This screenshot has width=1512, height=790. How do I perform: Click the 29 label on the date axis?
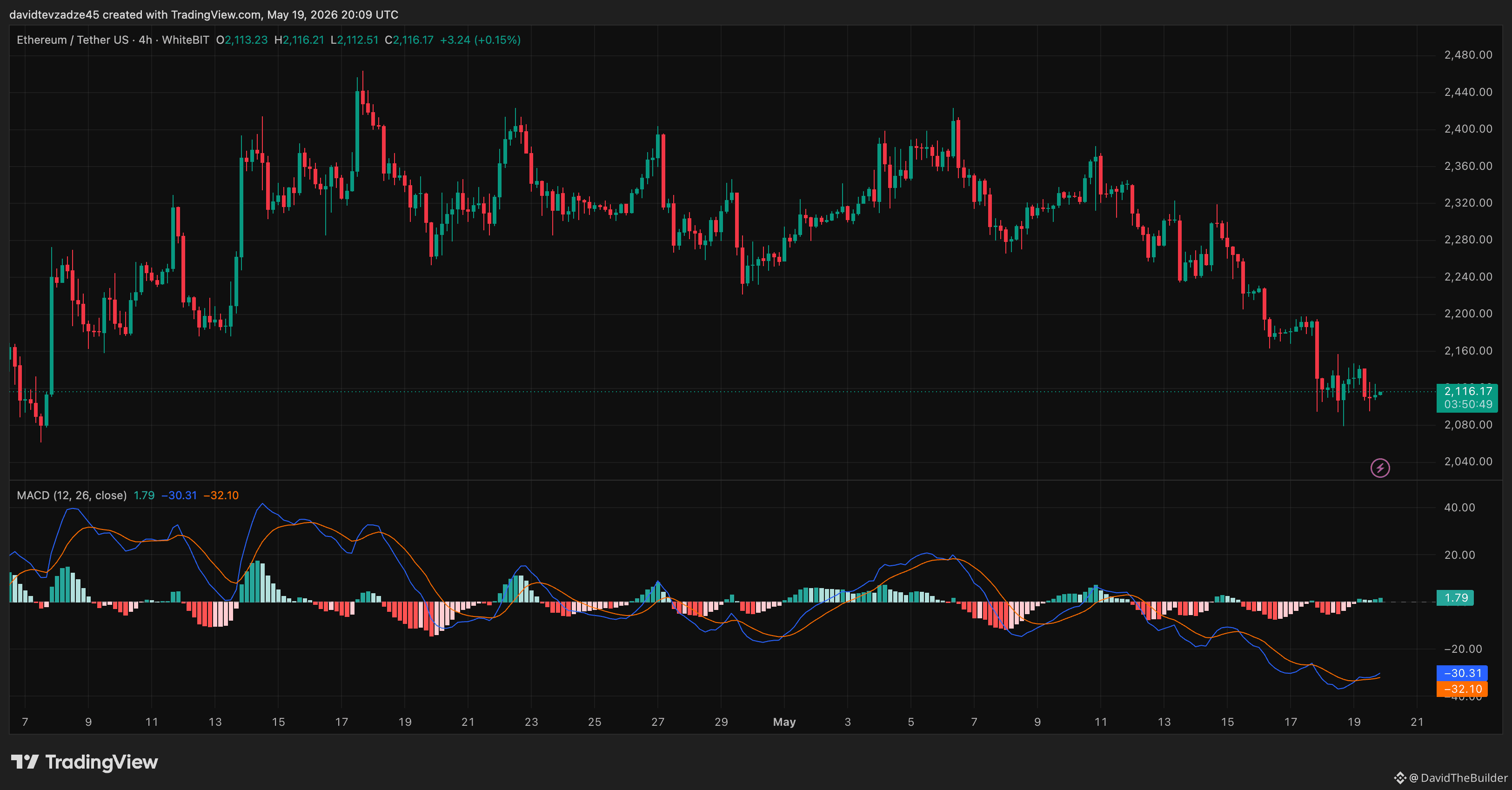click(722, 722)
